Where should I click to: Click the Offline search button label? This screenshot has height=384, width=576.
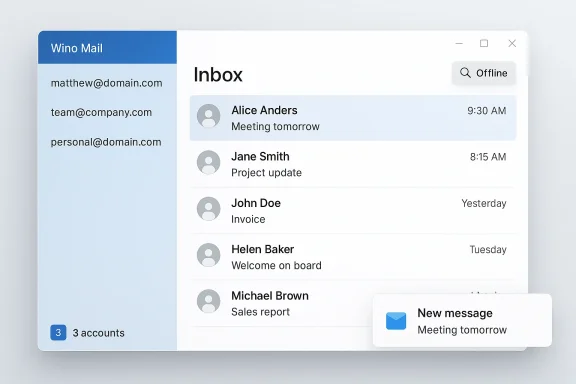(x=492, y=73)
